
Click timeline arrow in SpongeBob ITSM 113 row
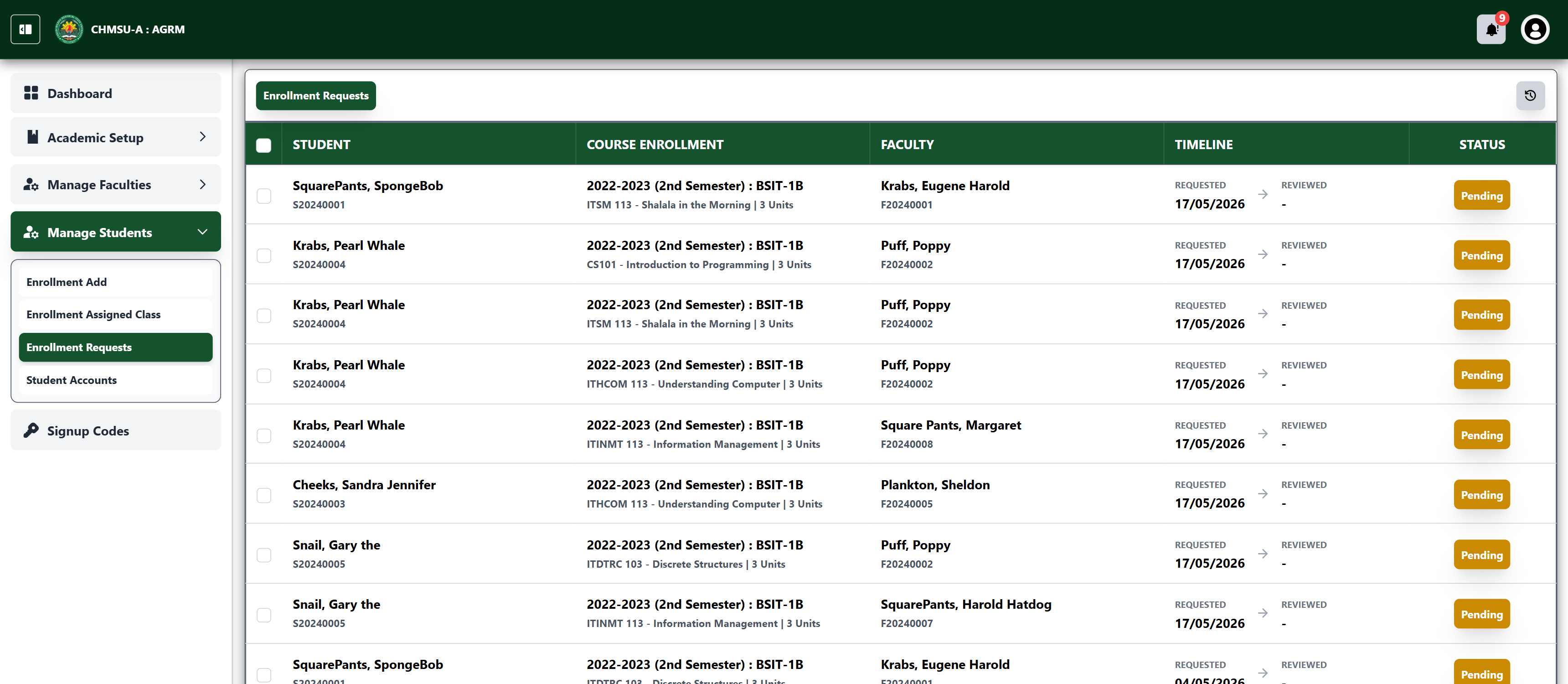[1263, 194]
